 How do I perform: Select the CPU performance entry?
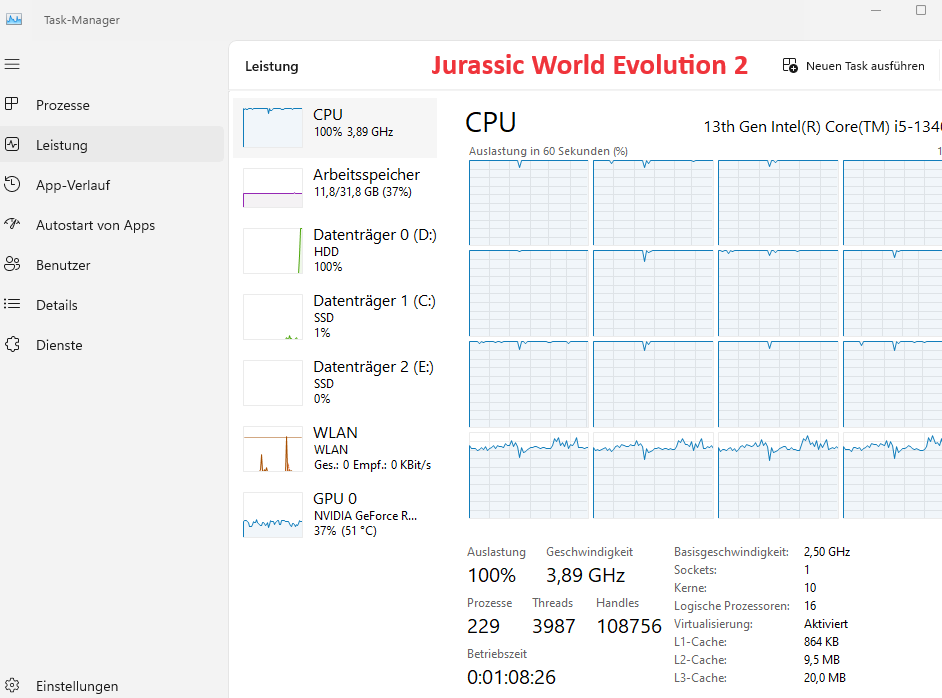click(335, 127)
